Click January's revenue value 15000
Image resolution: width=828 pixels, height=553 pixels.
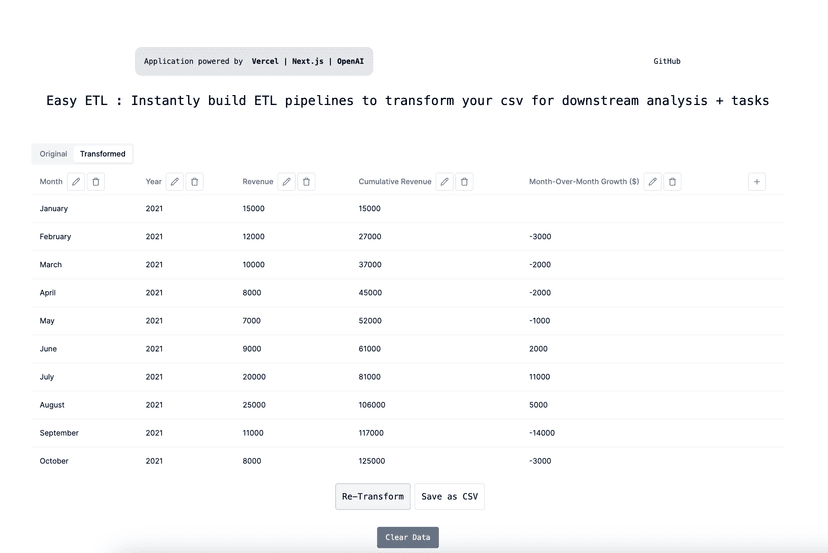(x=253, y=209)
